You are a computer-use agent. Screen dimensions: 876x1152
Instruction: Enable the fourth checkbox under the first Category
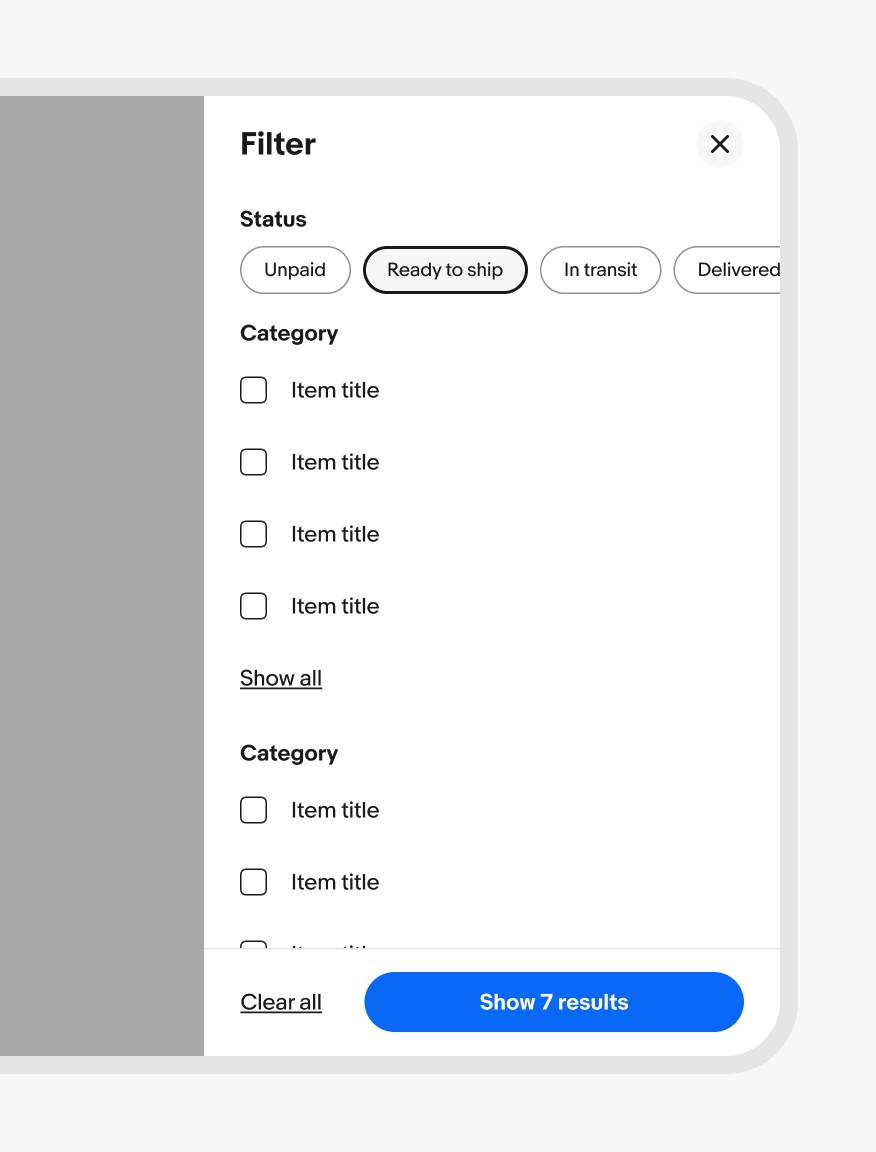(x=254, y=606)
